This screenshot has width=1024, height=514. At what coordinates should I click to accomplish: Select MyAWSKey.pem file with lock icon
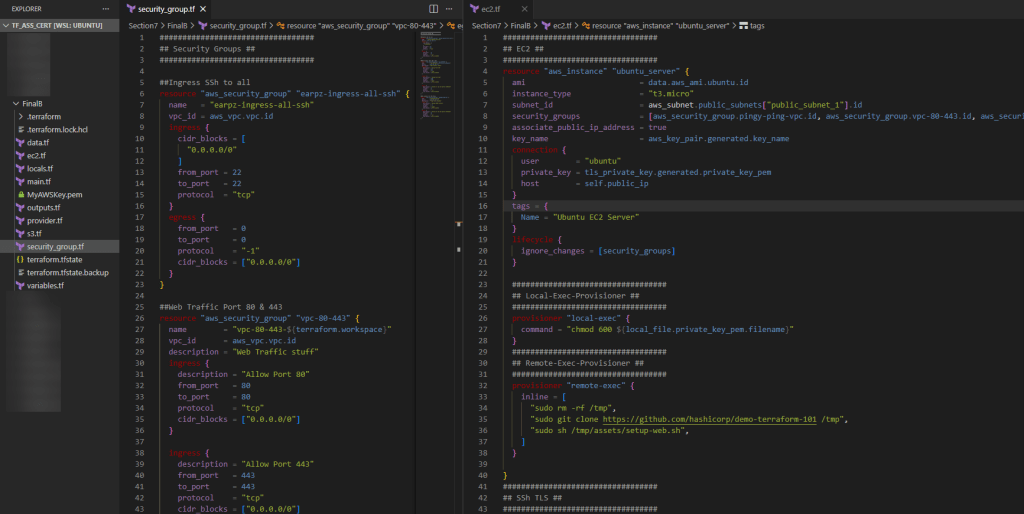click(54, 194)
